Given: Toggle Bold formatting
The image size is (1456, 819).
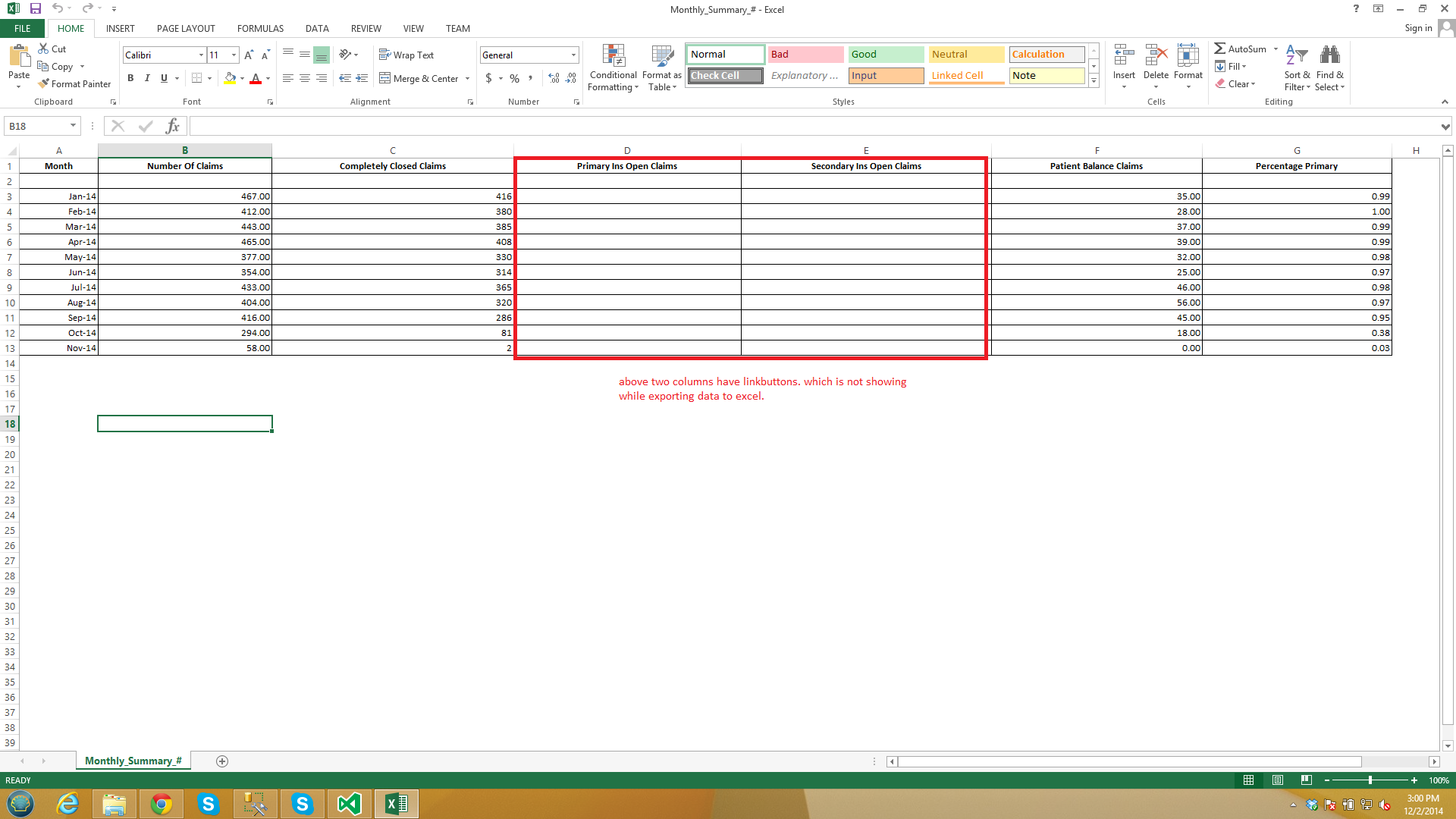Looking at the screenshot, I should pyautogui.click(x=130, y=78).
